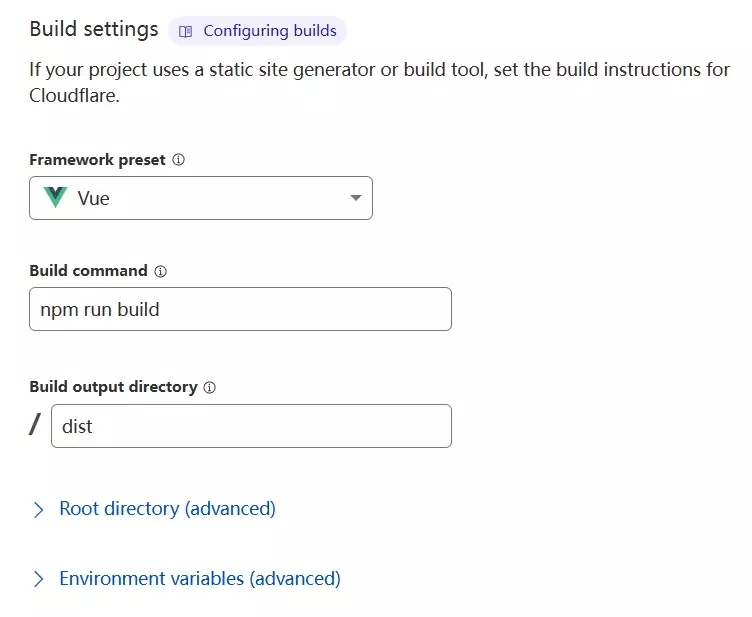This screenshot has width=752, height=617.
Task: Expand the Environment variables chevron
Action: (39, 579)
